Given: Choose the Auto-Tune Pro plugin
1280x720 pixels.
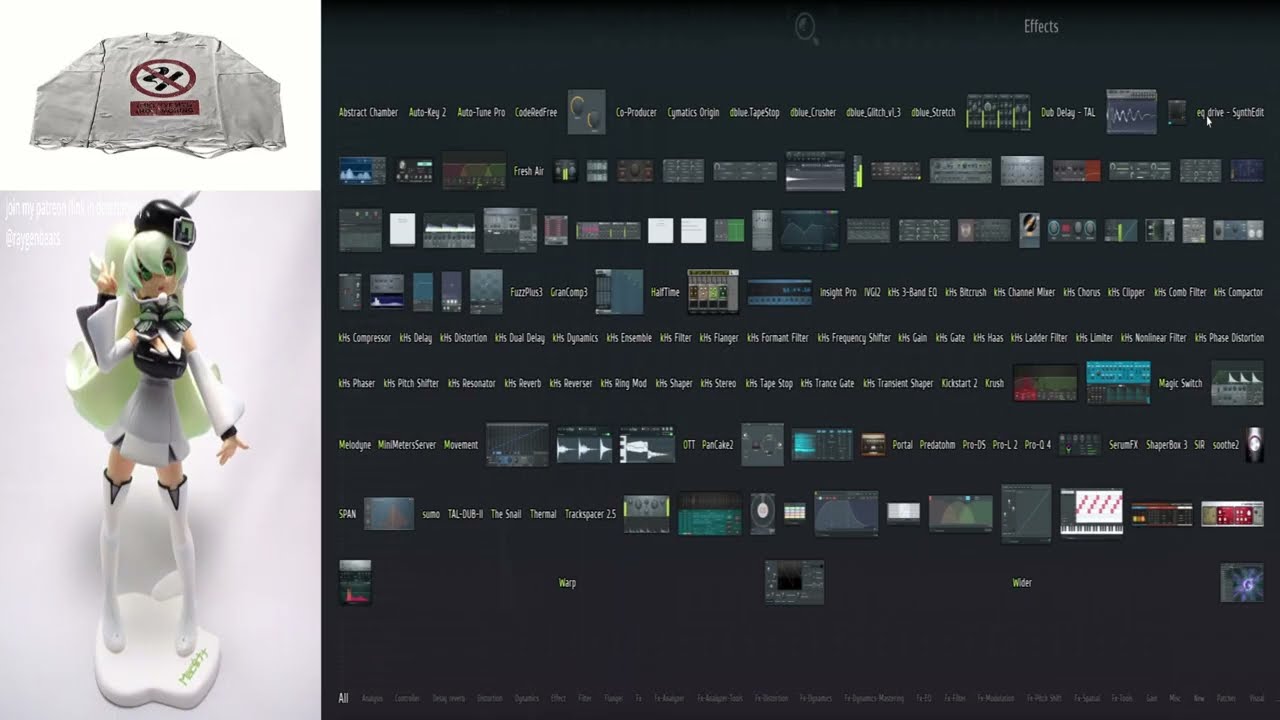Looking at the screenshot, I should 481,113.
